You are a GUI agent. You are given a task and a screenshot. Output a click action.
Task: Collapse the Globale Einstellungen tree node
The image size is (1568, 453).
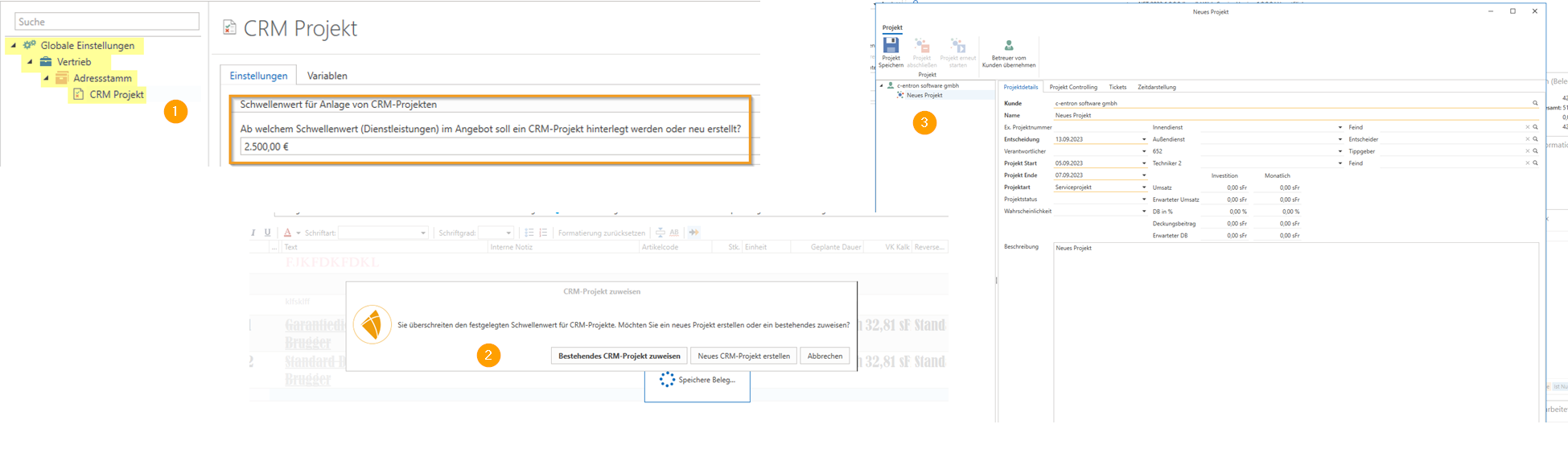(14, 46)
